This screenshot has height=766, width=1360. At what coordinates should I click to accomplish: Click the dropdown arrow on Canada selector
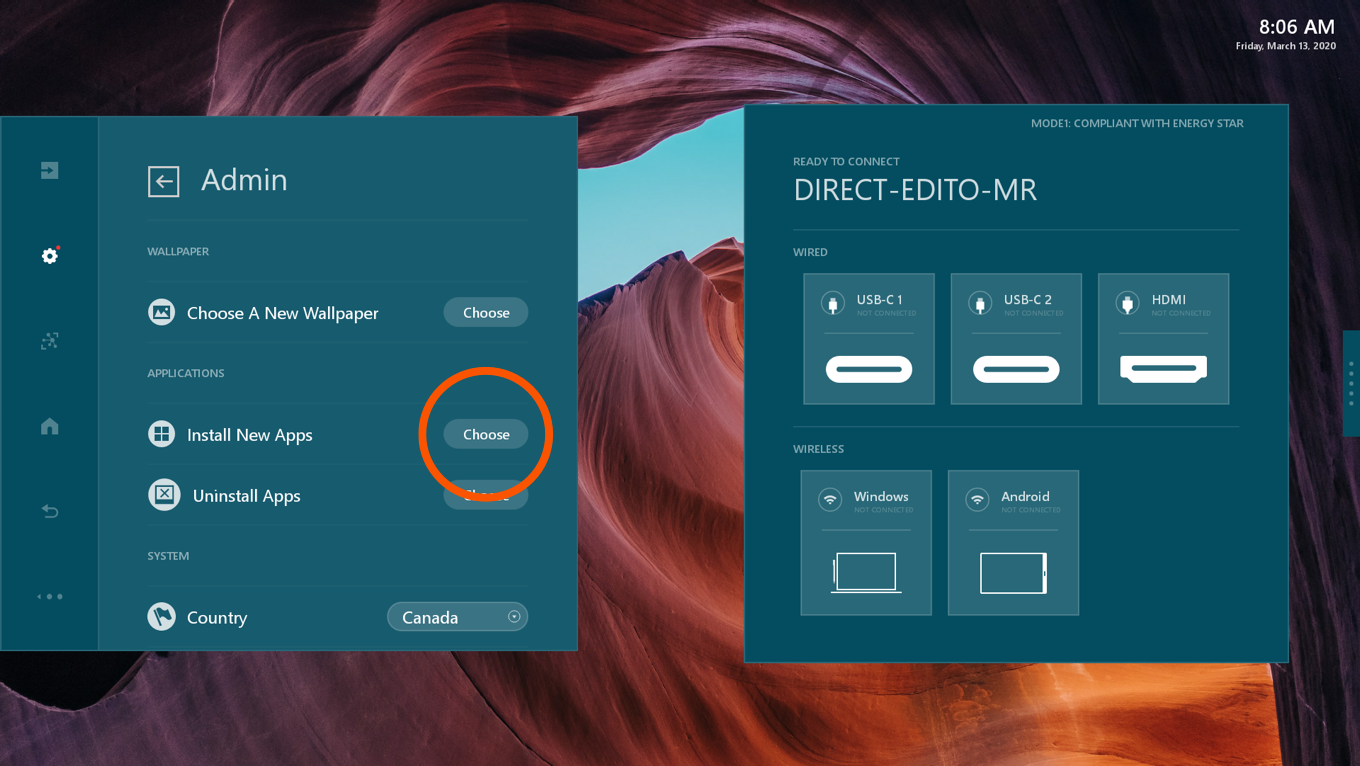514,617
